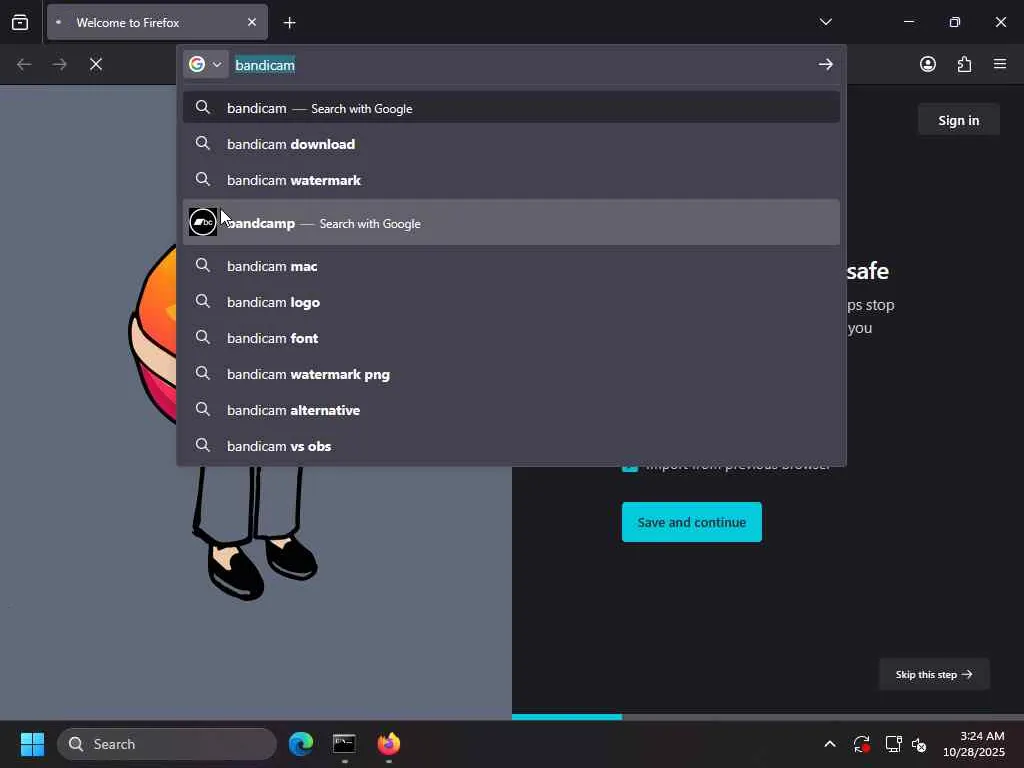Open the clock showing 3:24 AM
The image size is (1024, 768).
(x=973, y=744)
